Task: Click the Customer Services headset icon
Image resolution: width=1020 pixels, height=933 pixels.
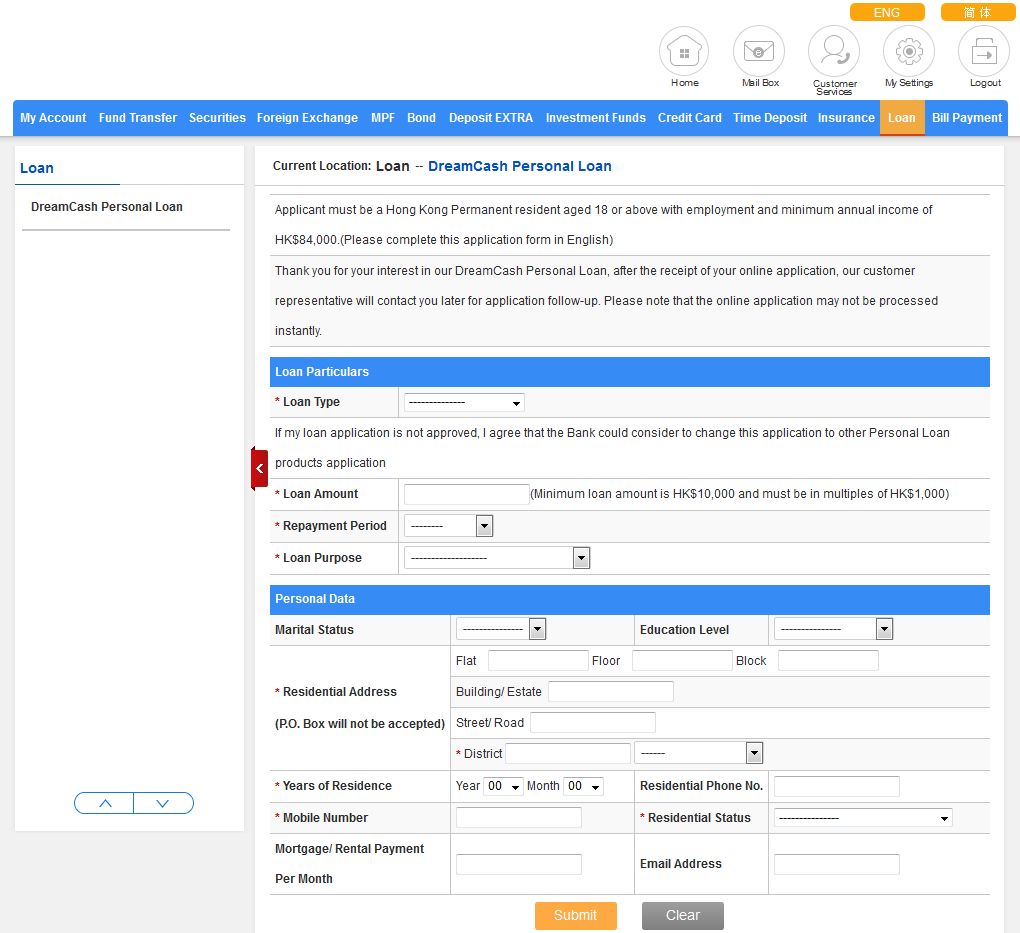Action: (834, 51)
